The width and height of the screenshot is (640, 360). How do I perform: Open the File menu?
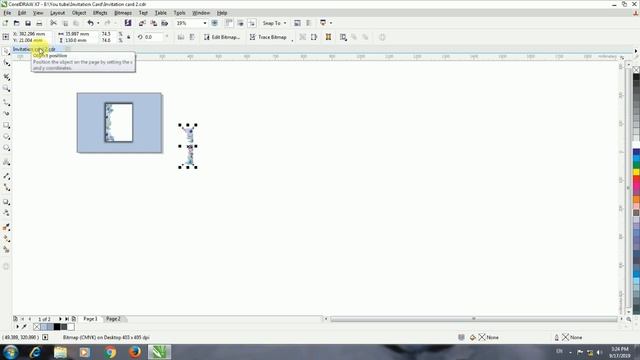point(7,13)
